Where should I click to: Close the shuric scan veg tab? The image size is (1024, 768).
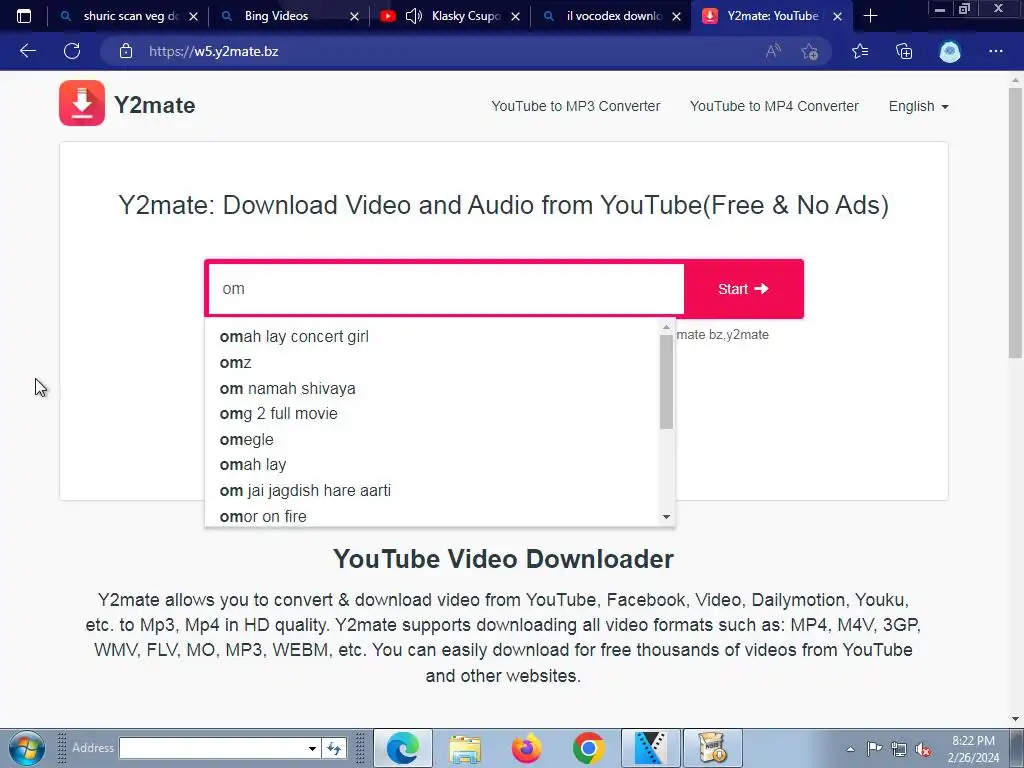coord(193,16)
